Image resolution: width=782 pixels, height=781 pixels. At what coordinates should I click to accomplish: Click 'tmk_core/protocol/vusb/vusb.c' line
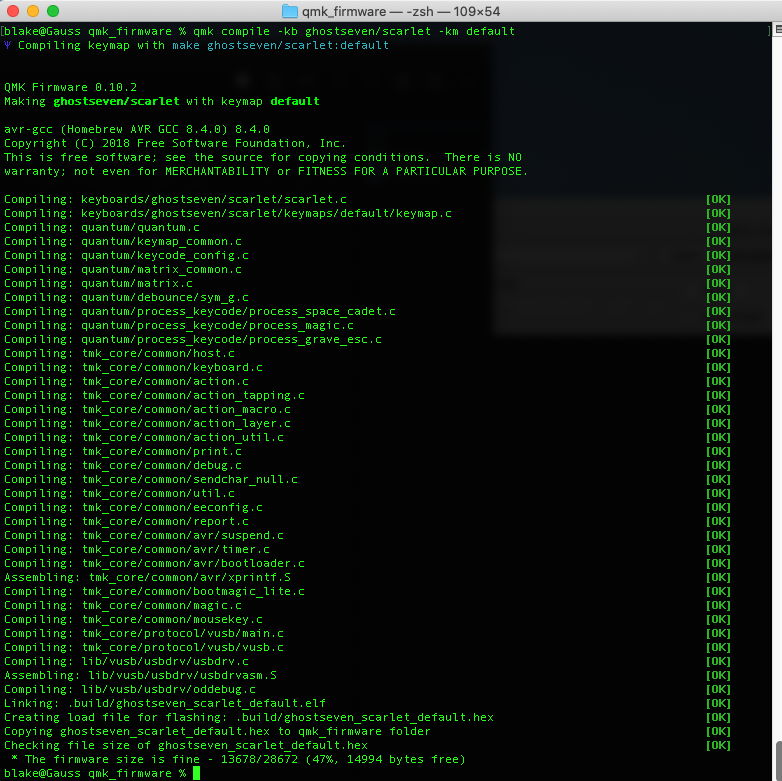(144, 646)
